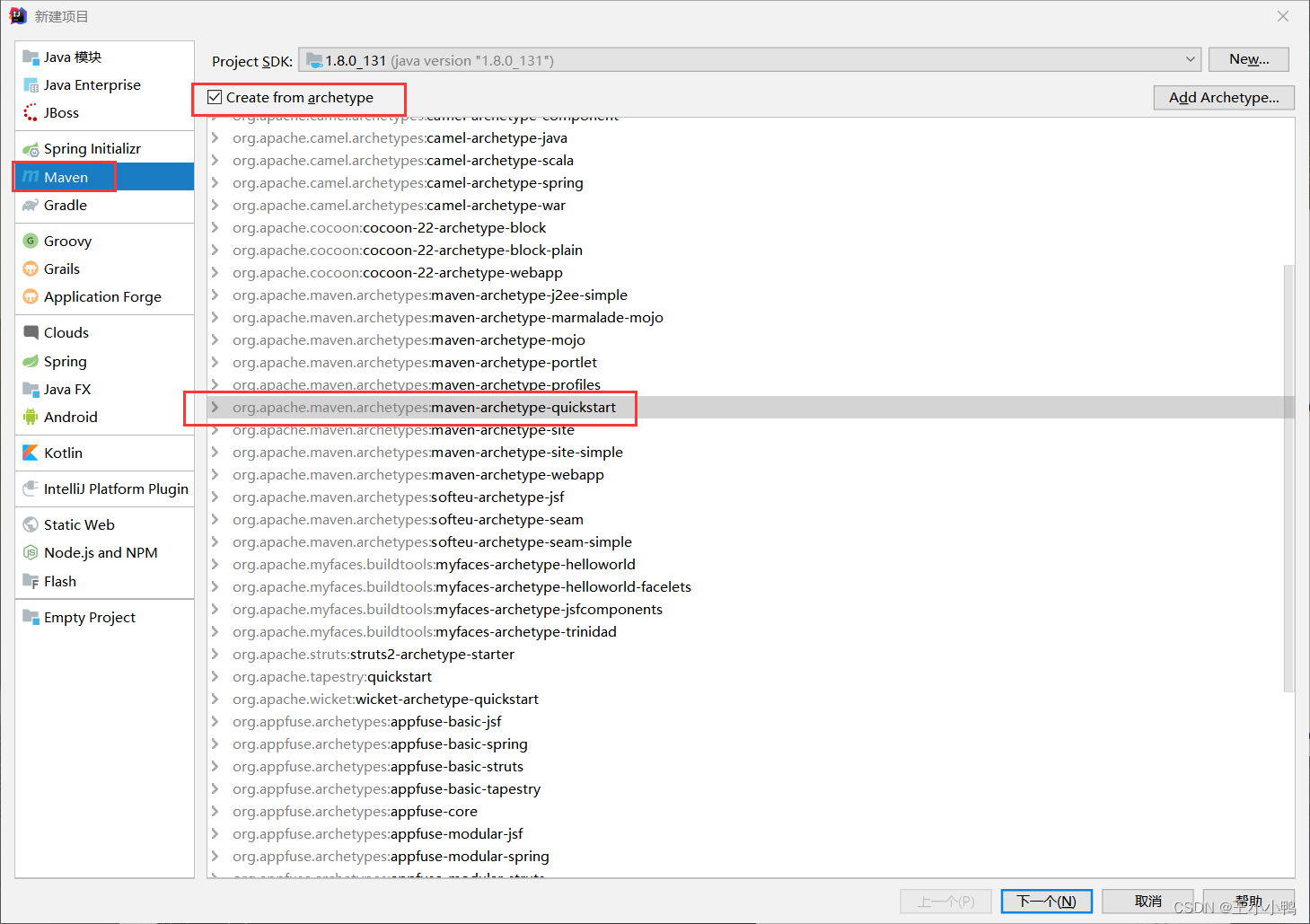
Task: Select Maven project type
Action: click(x=104, y=177)
